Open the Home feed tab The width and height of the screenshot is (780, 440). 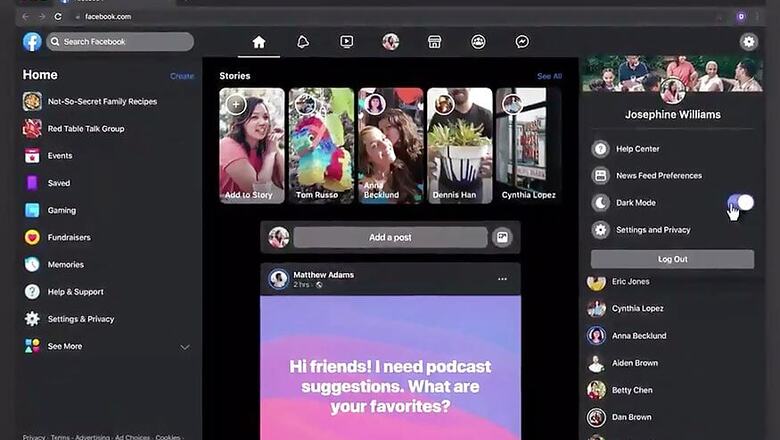tap(259, 42)
